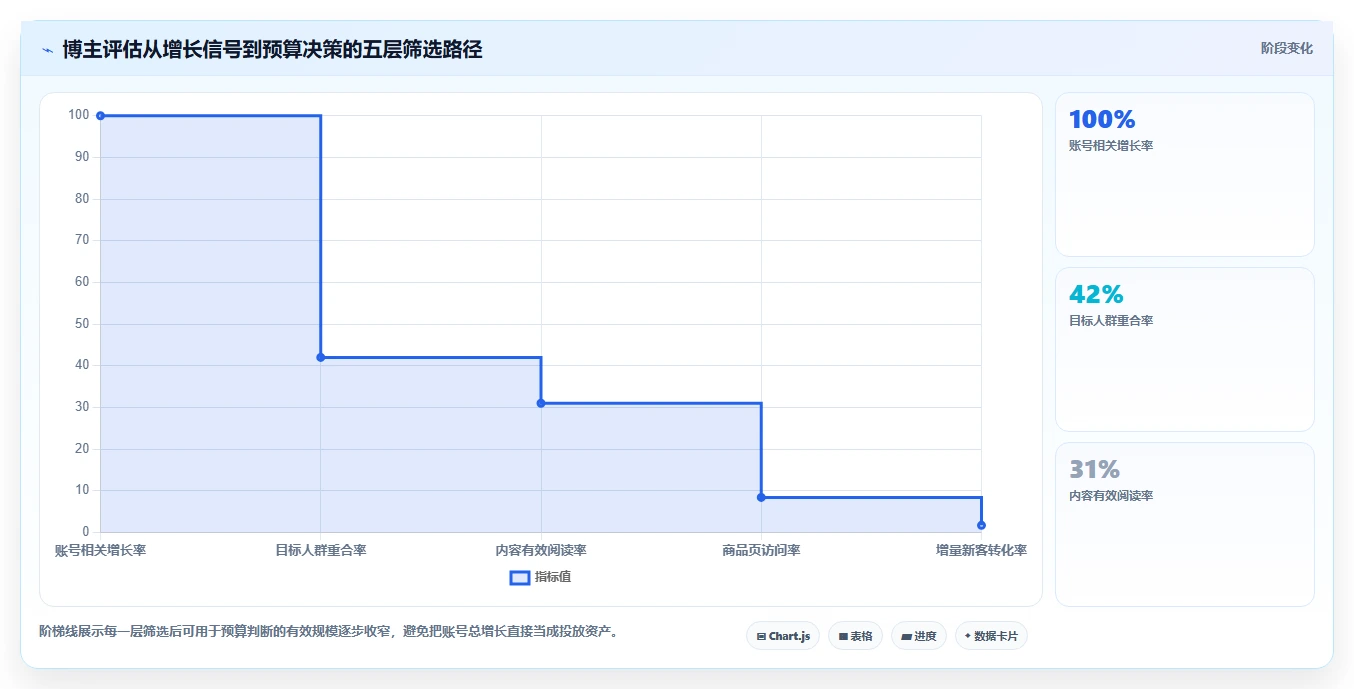Viewport: 1354px width, 689px height.
Task: Click x-axis label 账号相关增长率
Action: point(100,550)
